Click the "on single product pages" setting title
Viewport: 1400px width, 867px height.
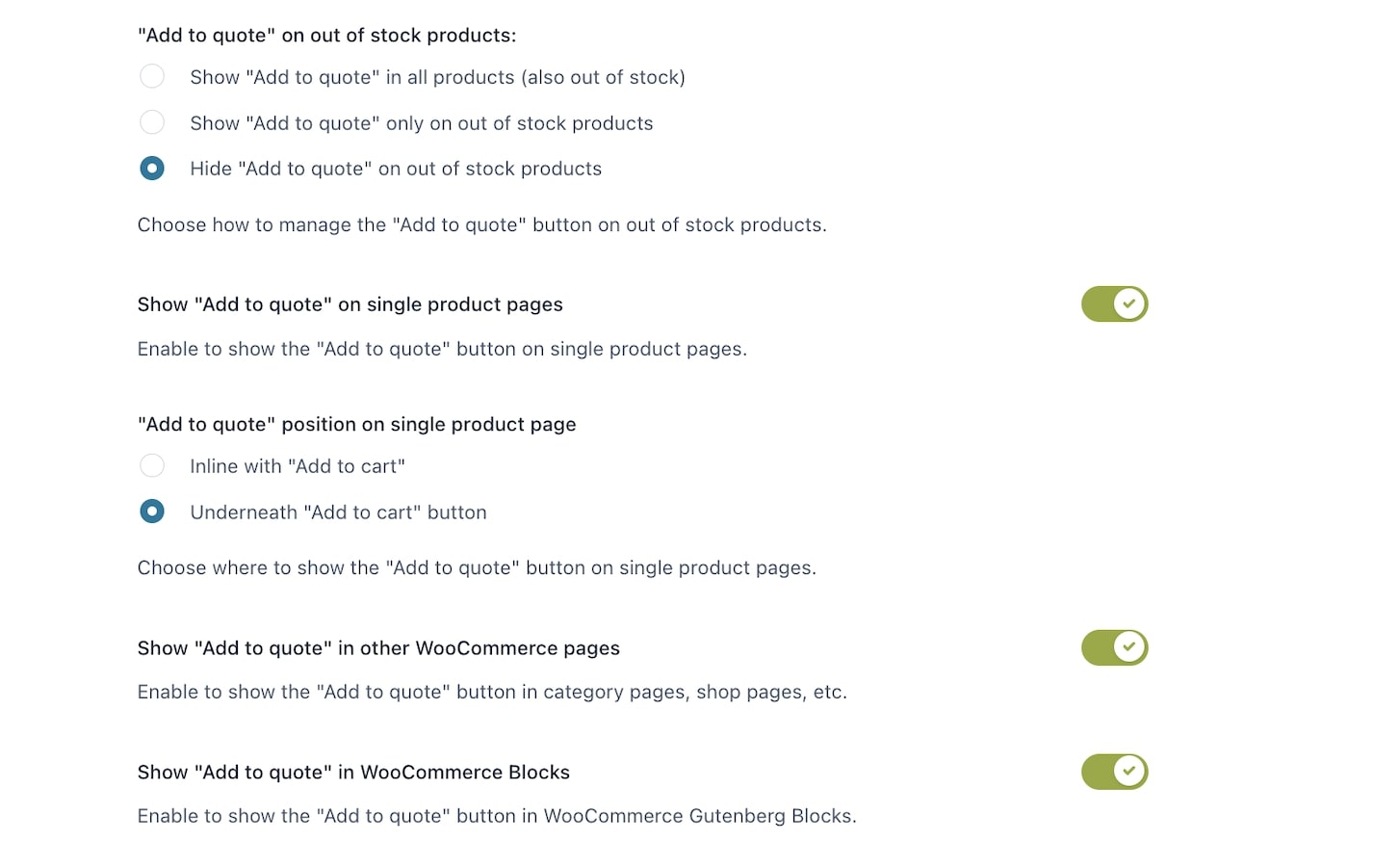350,304
